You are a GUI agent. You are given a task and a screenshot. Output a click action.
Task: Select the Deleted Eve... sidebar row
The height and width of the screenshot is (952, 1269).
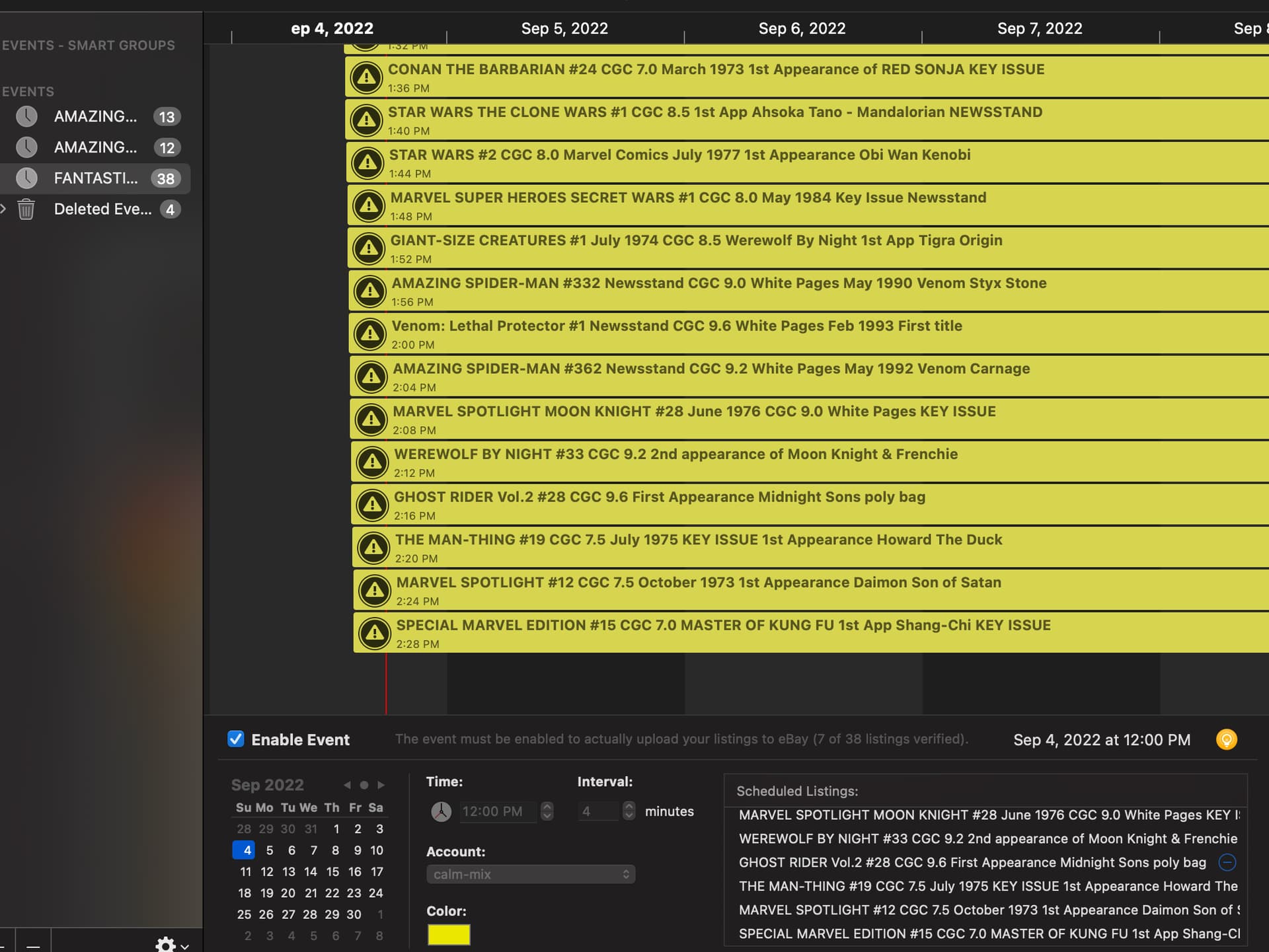(95, 209)
